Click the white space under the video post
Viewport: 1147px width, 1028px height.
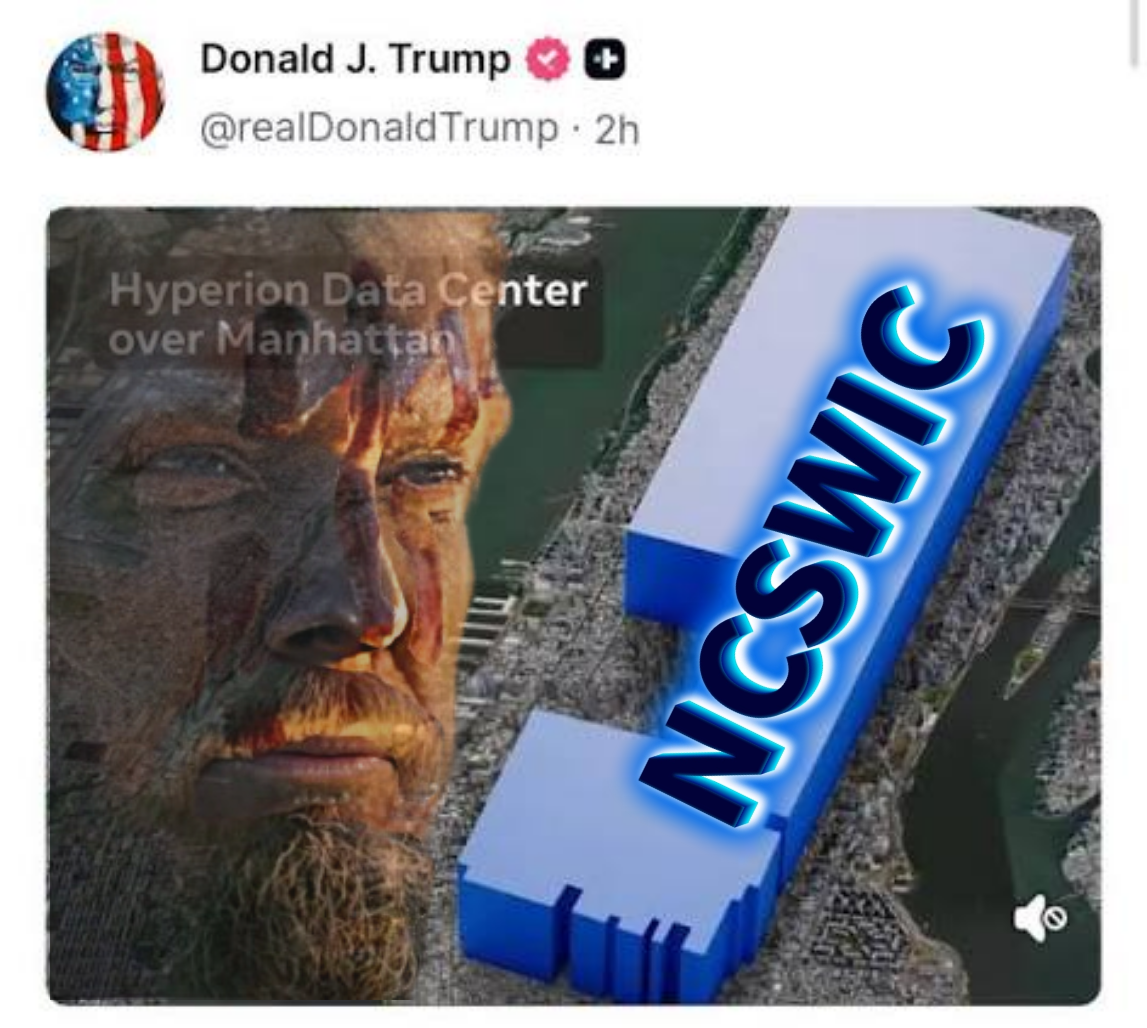pyautogui.click(x=574, y=1017)
